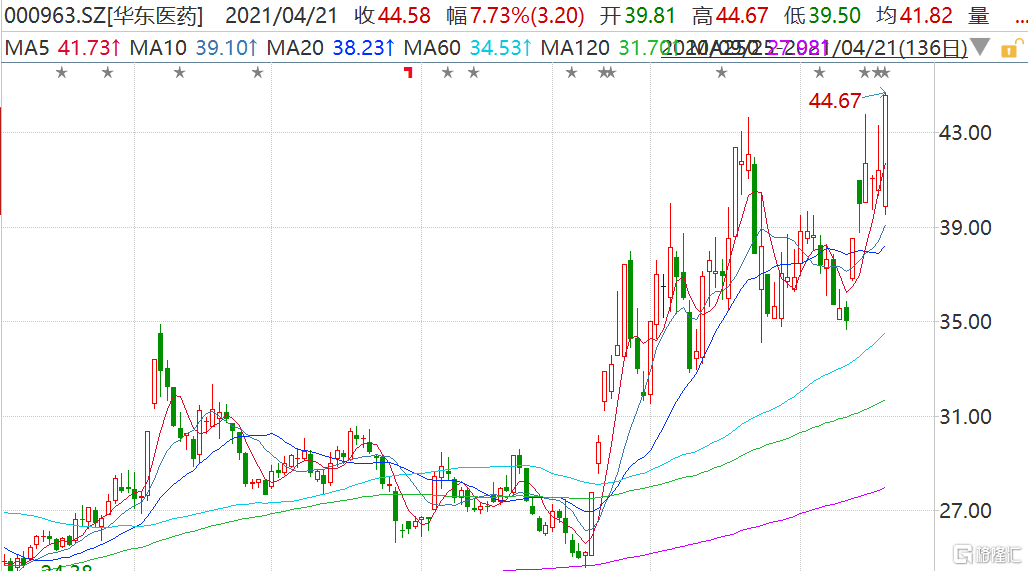Select the MA20 38.23 indicator
This screenshot has width=1028, height=571.
[x=331, y=48]
